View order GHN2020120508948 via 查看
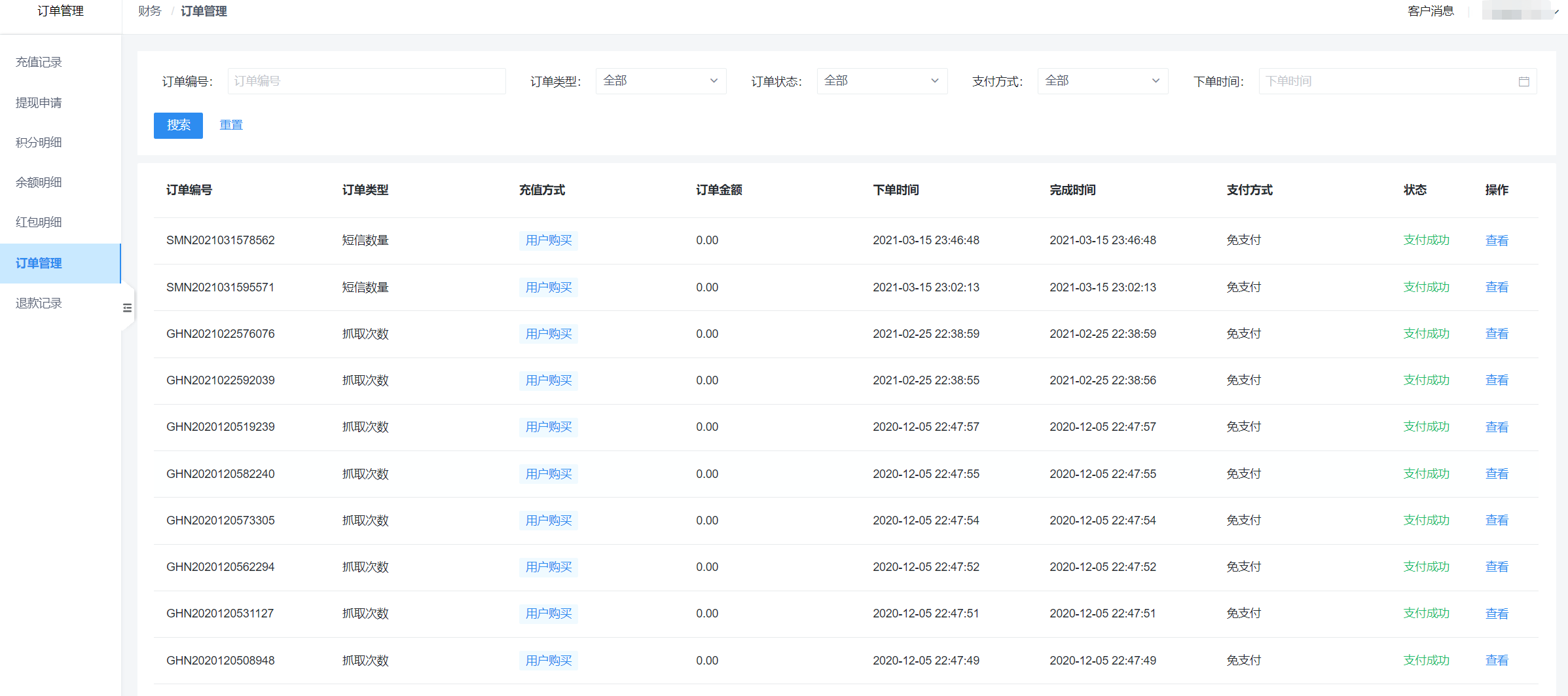This screenshot has width=1568, height=696. click(x=1497, y=661)
